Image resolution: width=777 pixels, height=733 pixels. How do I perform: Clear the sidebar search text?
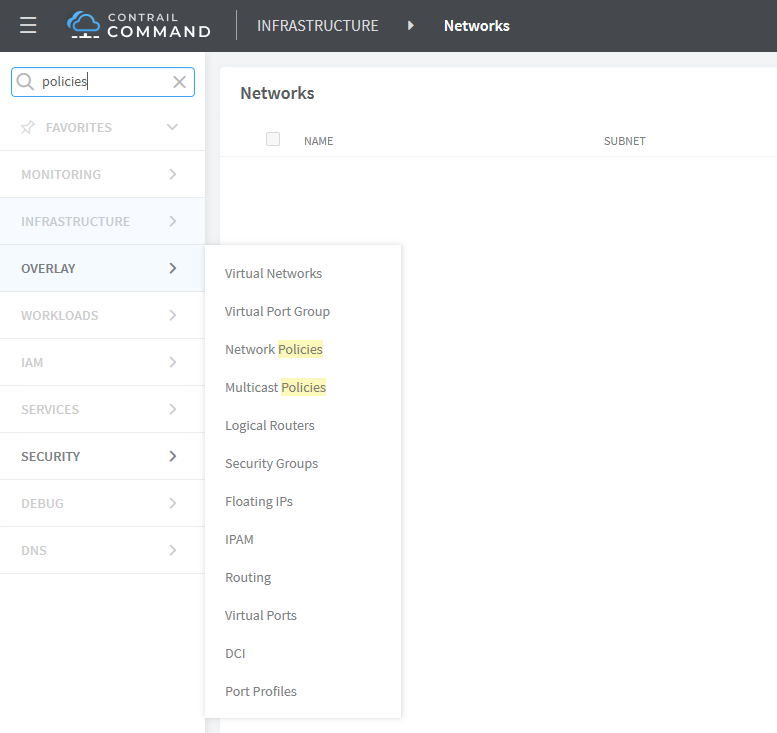pyautogui.click(x=180, y=82)
